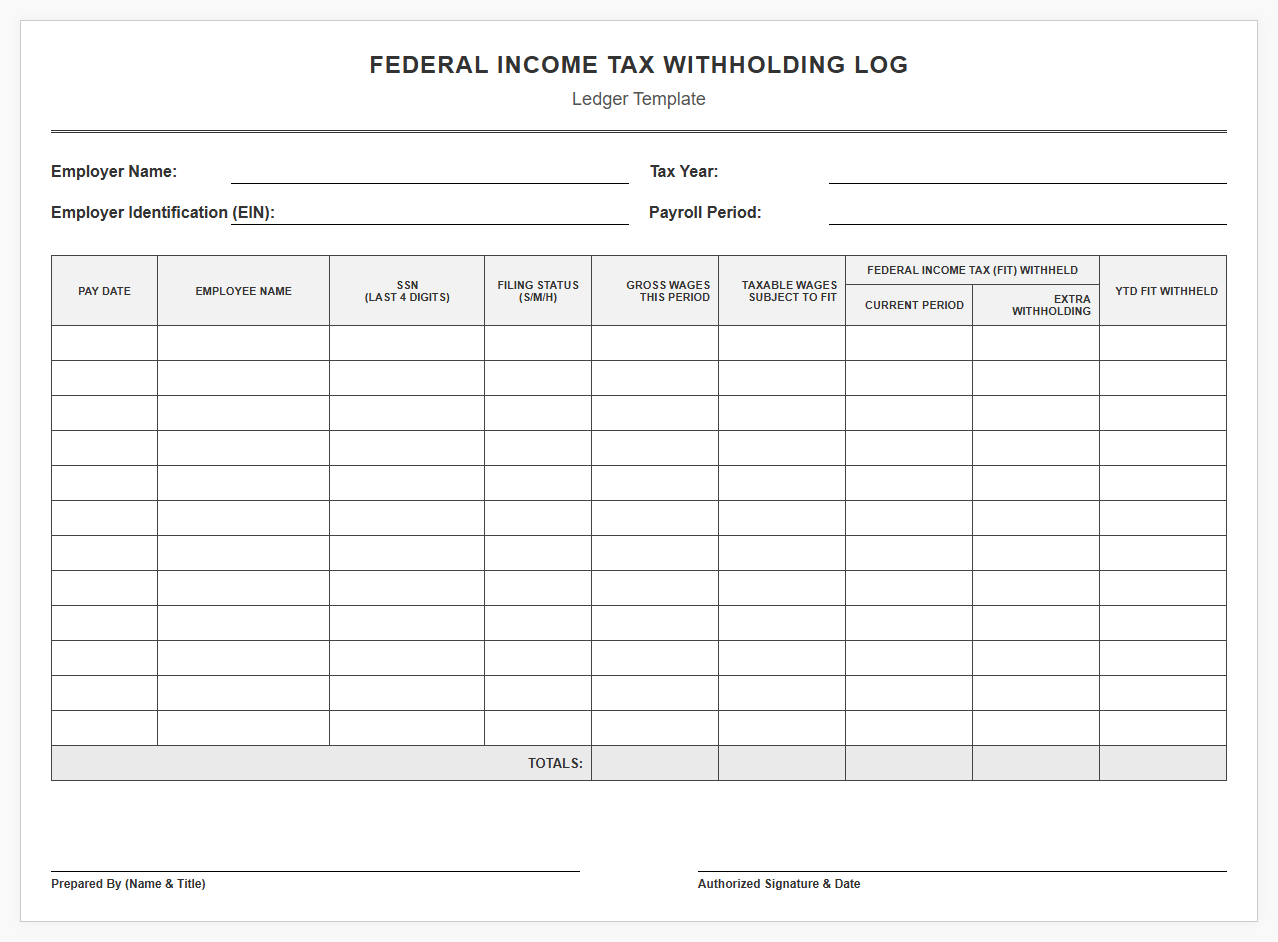The height and width of the screenshot is (942, 1278).
Task: Click the 'Authorized Signature & Date' caption
Action: (x=779, y=884)
